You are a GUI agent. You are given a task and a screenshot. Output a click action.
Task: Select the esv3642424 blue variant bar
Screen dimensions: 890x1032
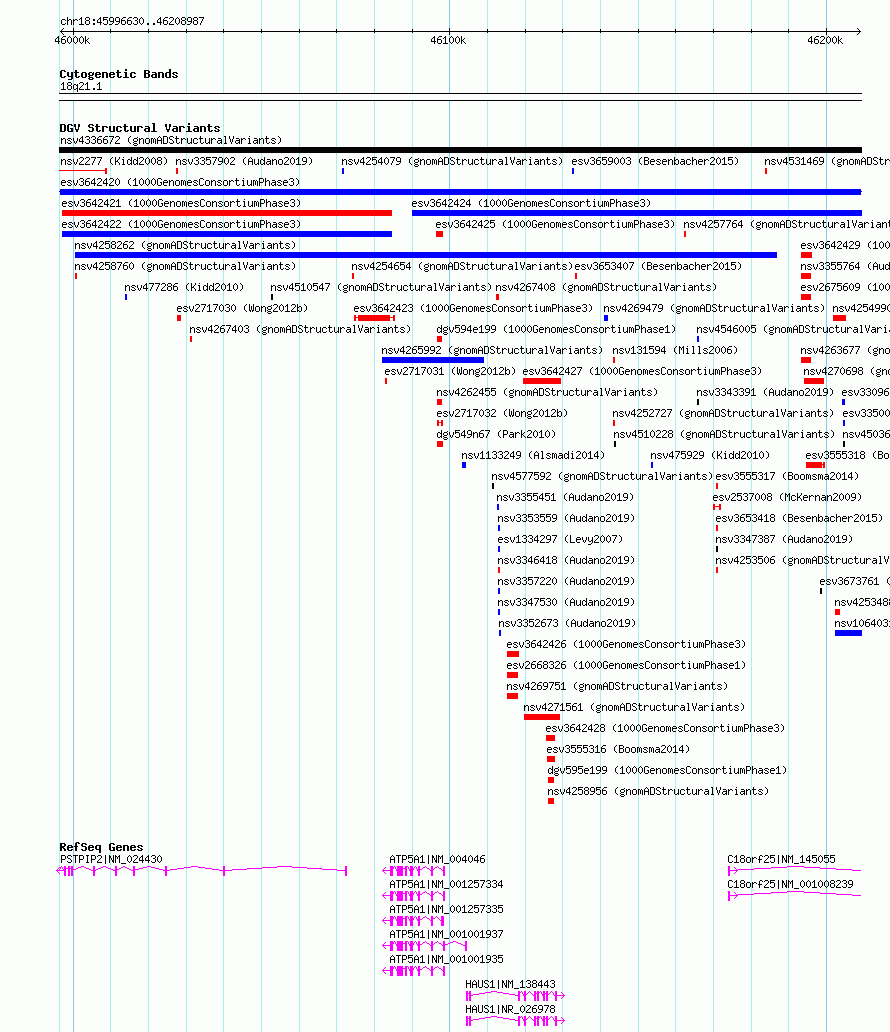pos(637,213)
